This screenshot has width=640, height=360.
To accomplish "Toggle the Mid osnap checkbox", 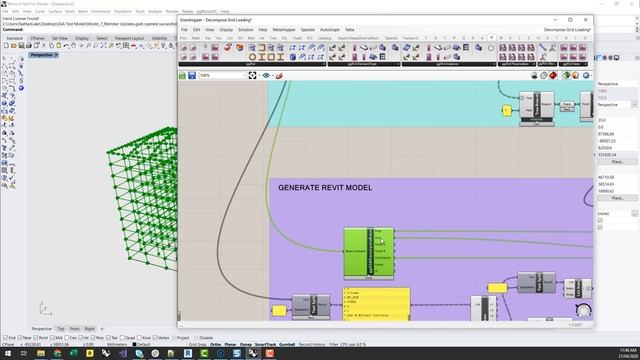I will 52,338.
